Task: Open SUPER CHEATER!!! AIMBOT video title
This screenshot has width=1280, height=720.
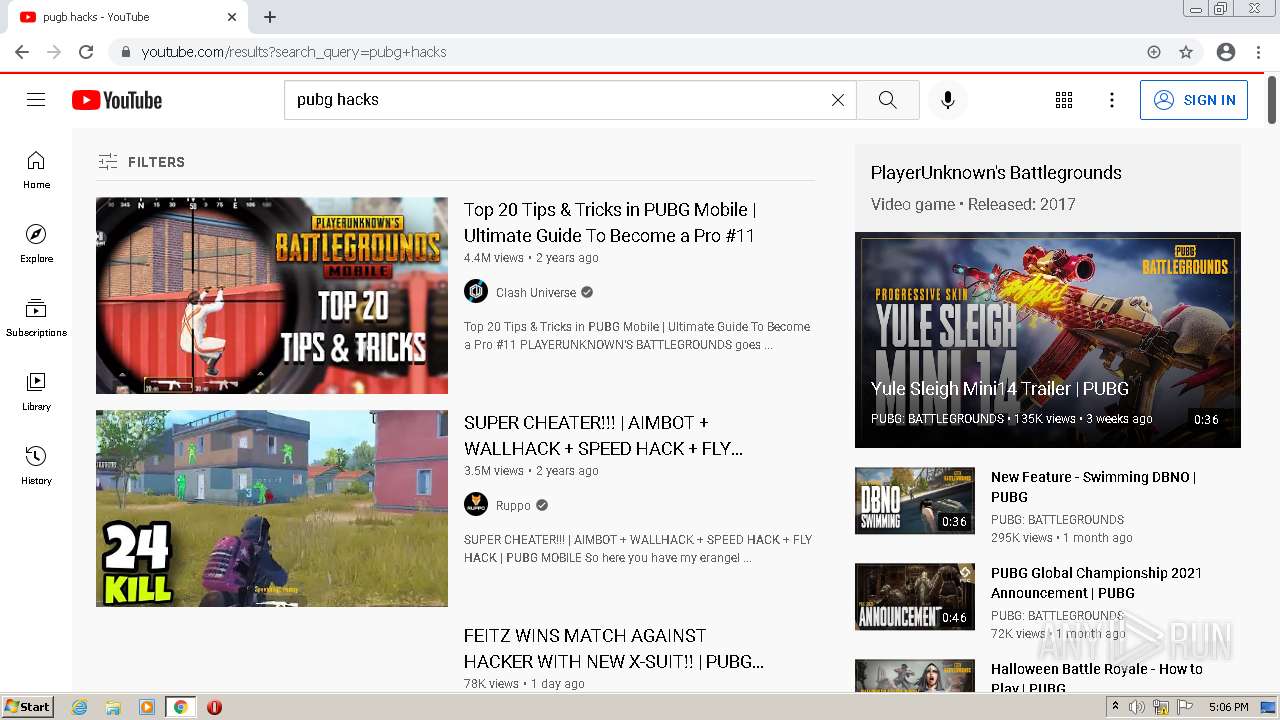Action: click(x=603, y=435)
